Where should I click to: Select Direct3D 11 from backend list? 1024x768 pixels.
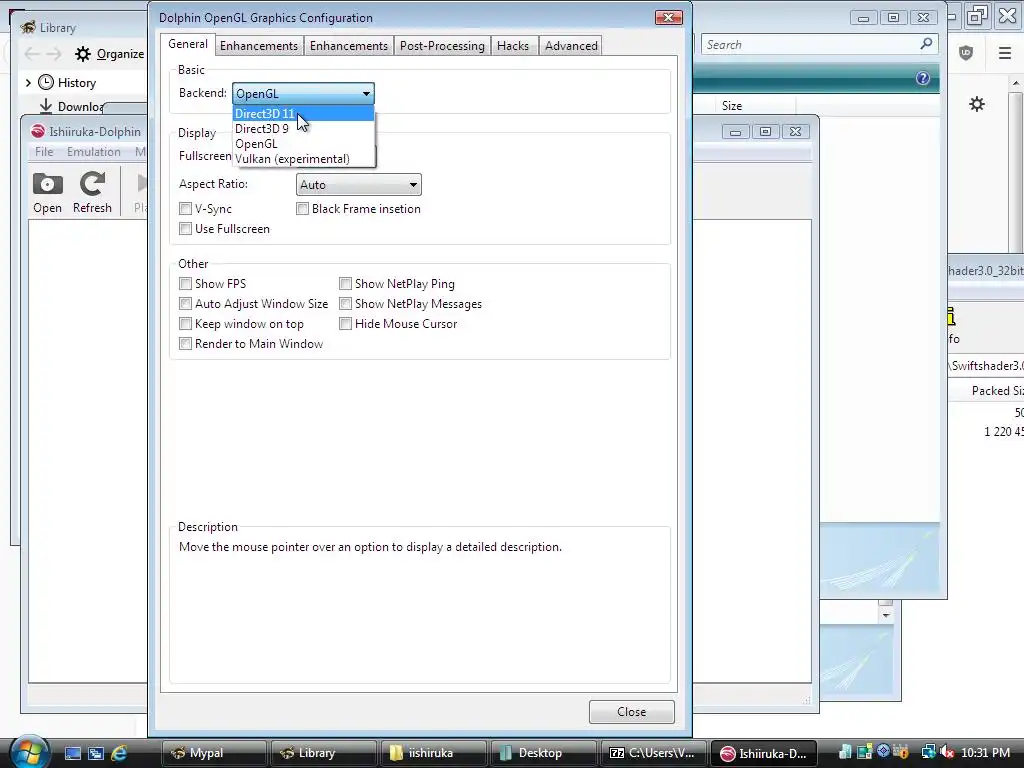click(304, 114)
